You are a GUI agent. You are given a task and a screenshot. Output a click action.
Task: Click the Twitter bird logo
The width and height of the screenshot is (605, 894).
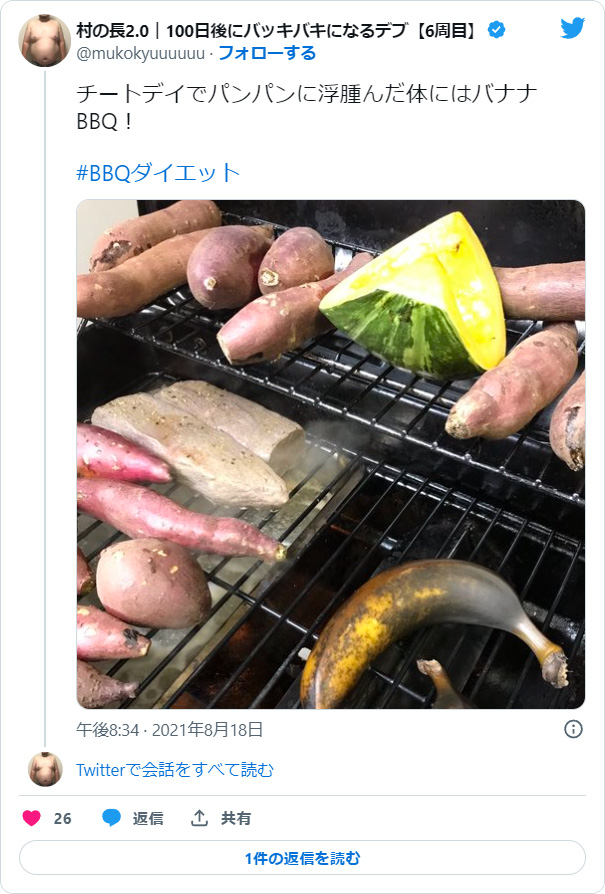coord(572,29)
